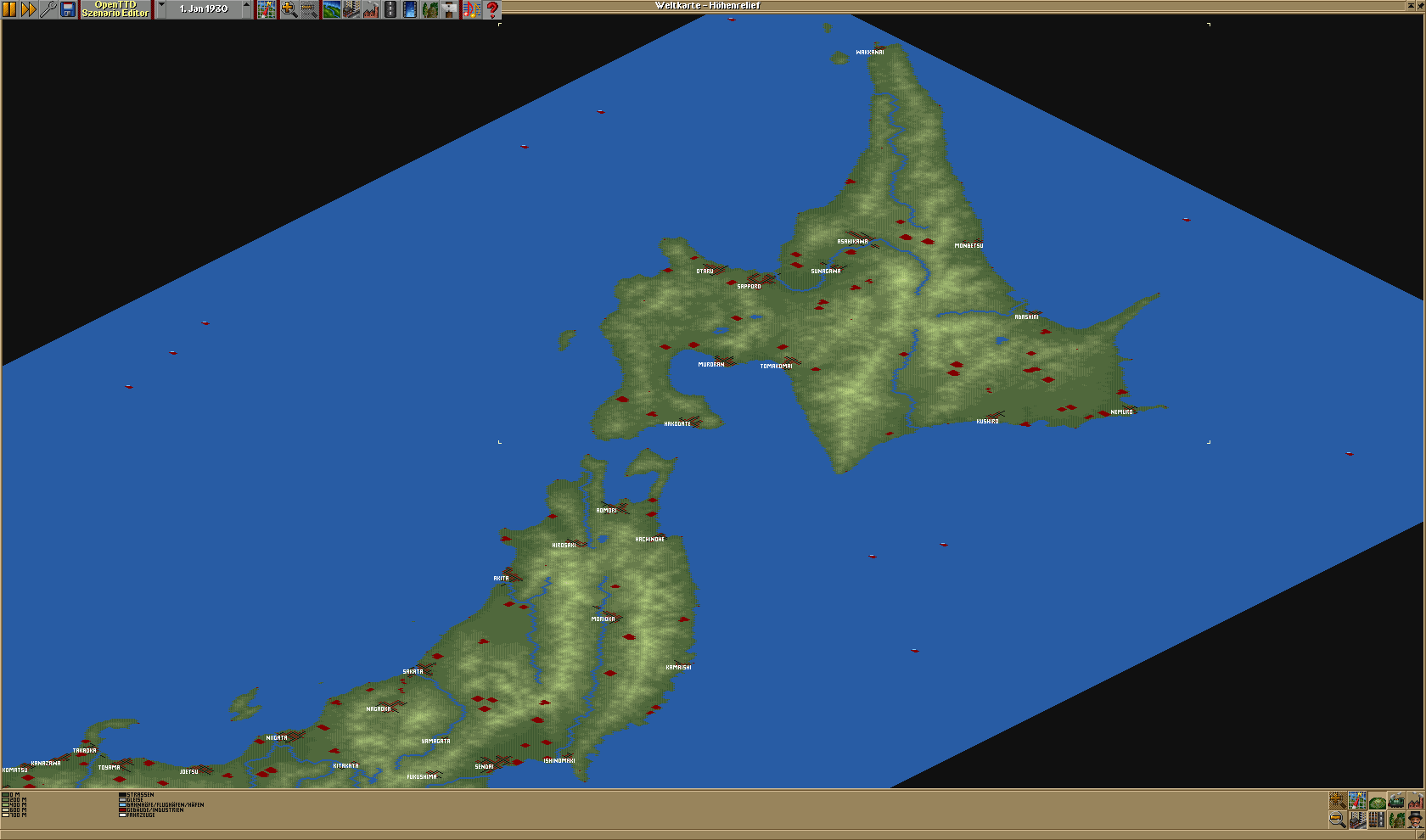Open the industry generation tool
This screenshot has height=840, width=1426.
(x=371, y=9)
